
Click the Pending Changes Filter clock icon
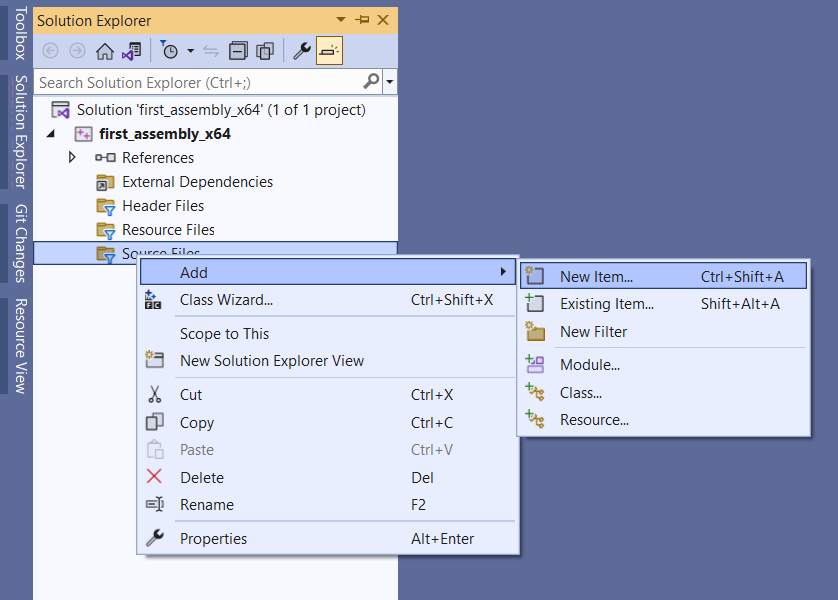170,51
